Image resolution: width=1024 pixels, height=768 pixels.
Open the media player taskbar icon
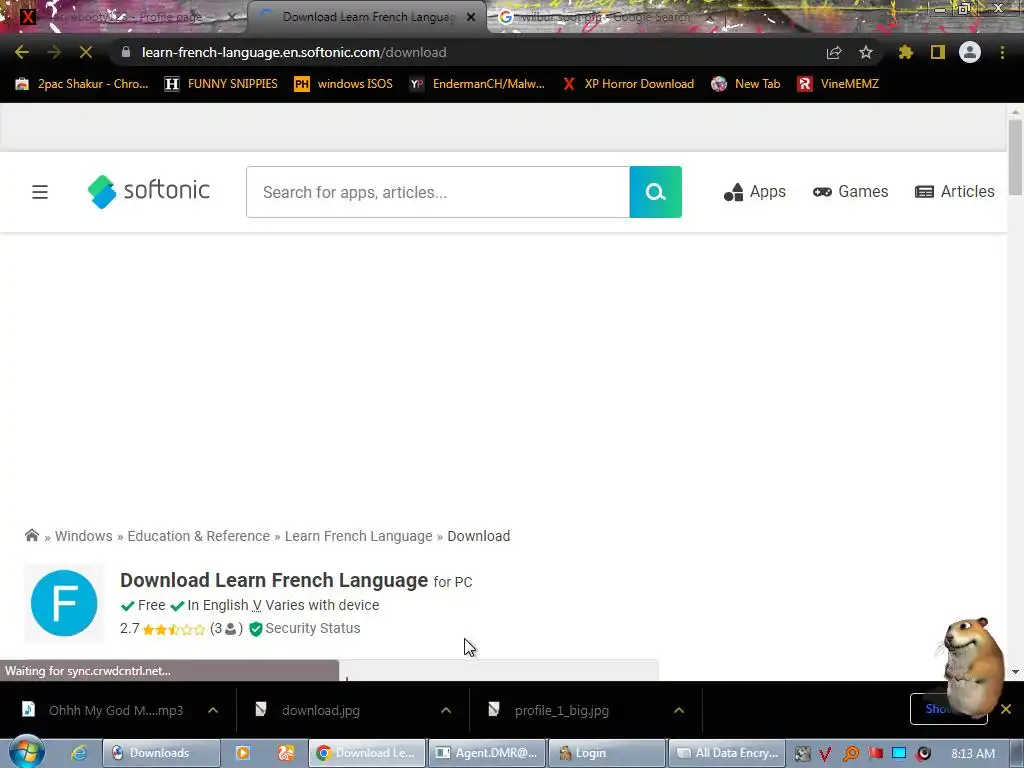tap(242, 753)
